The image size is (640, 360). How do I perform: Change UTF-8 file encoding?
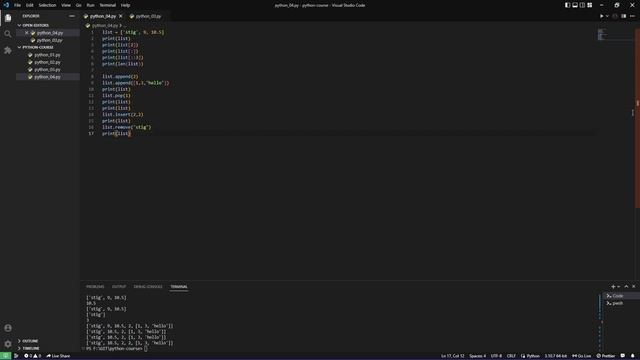click(496, 356)
